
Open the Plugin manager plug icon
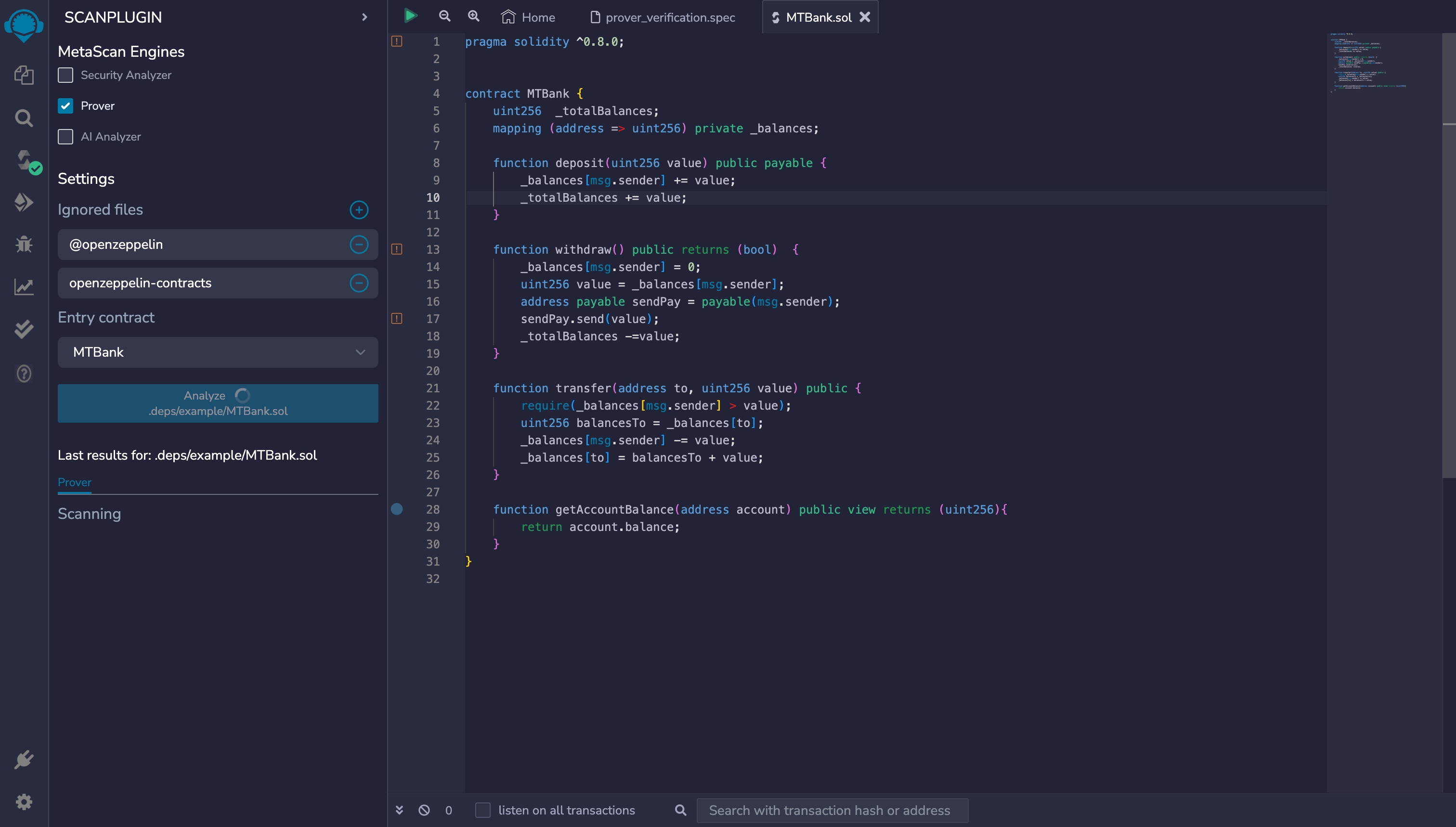tap(24, 760)
